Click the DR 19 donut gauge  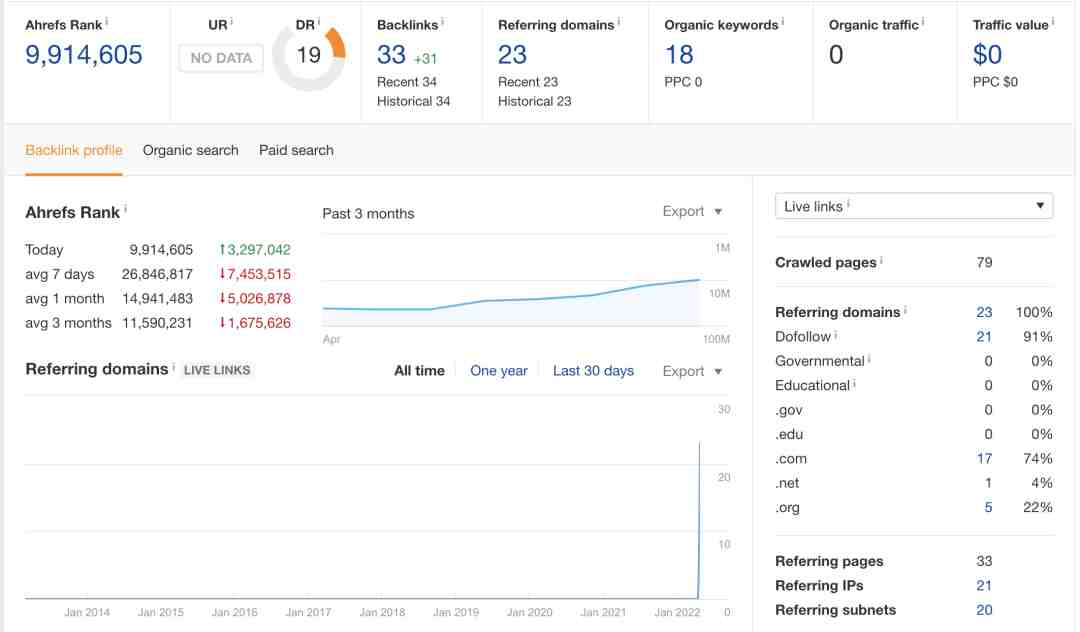pos(309,56)
